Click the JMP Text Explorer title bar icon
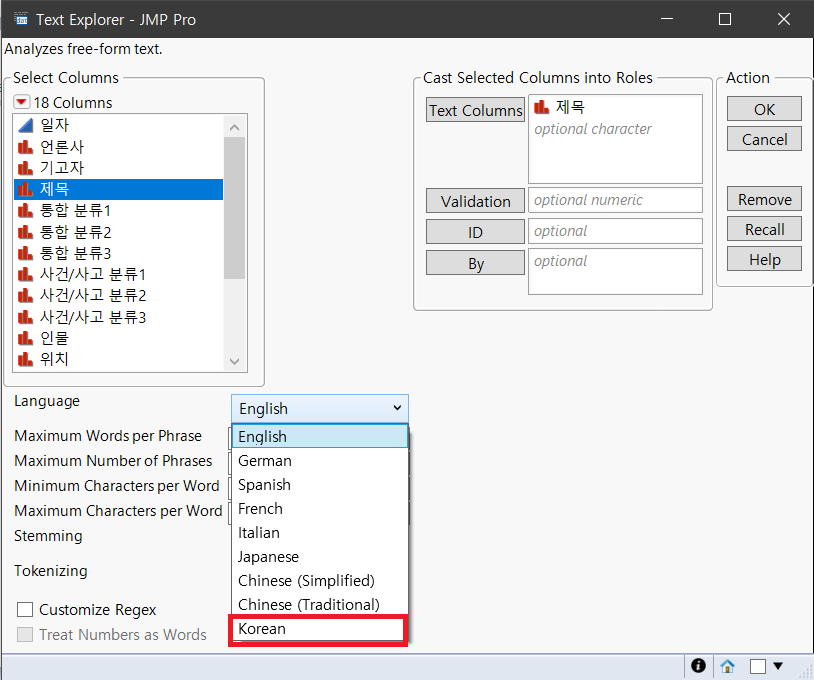This screenshot has width=814, height=680. (x=21, y=19)
